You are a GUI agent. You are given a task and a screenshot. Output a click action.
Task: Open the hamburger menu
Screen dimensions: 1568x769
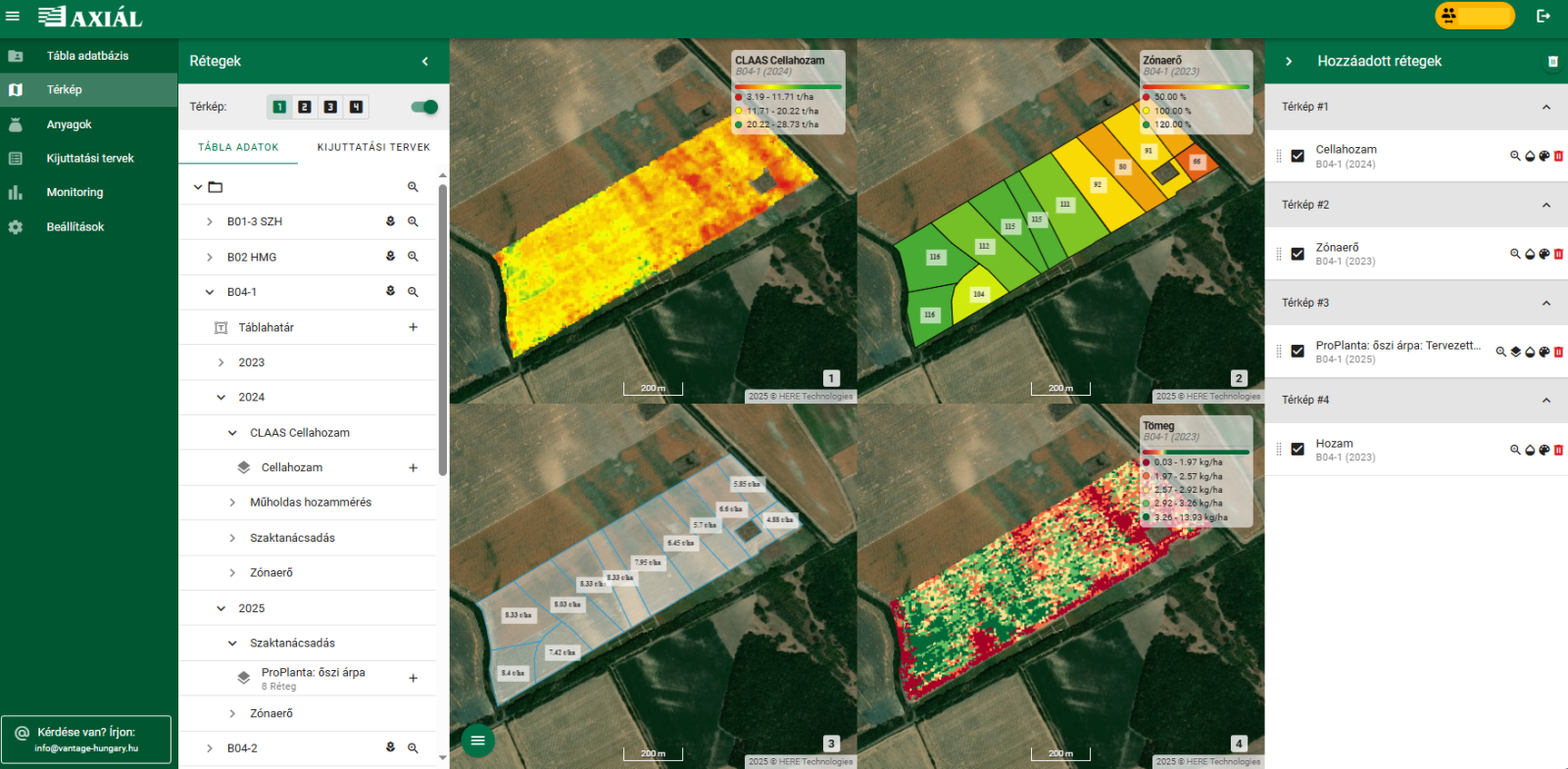tap(13, 16)
